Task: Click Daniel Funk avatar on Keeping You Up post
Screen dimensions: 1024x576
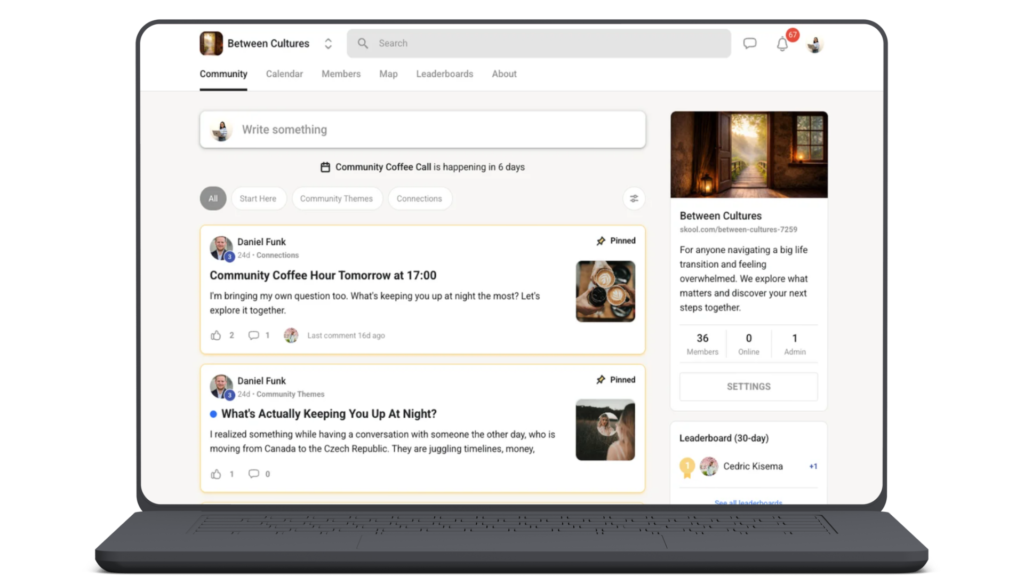Action: pyautogui.click(x=221, y=387)
